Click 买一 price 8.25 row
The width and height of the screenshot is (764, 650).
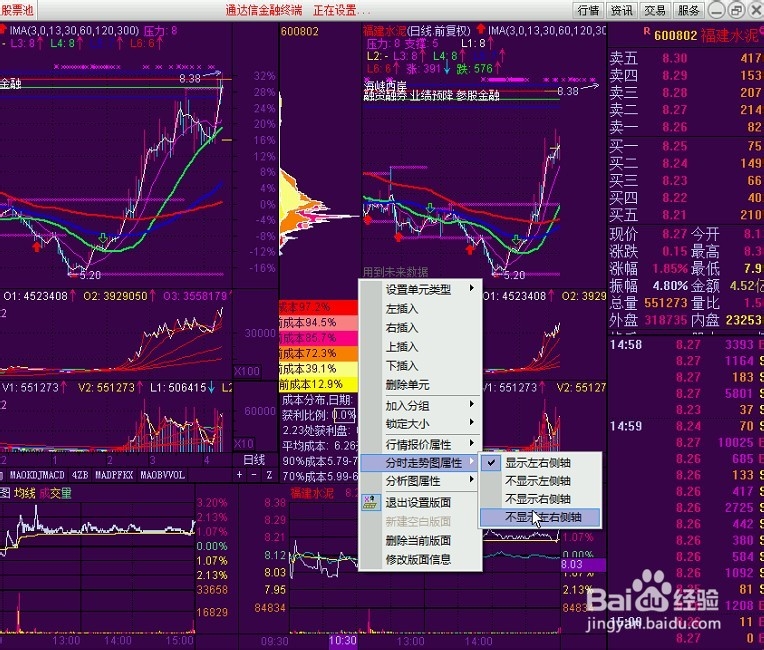[x=686, y=146]
